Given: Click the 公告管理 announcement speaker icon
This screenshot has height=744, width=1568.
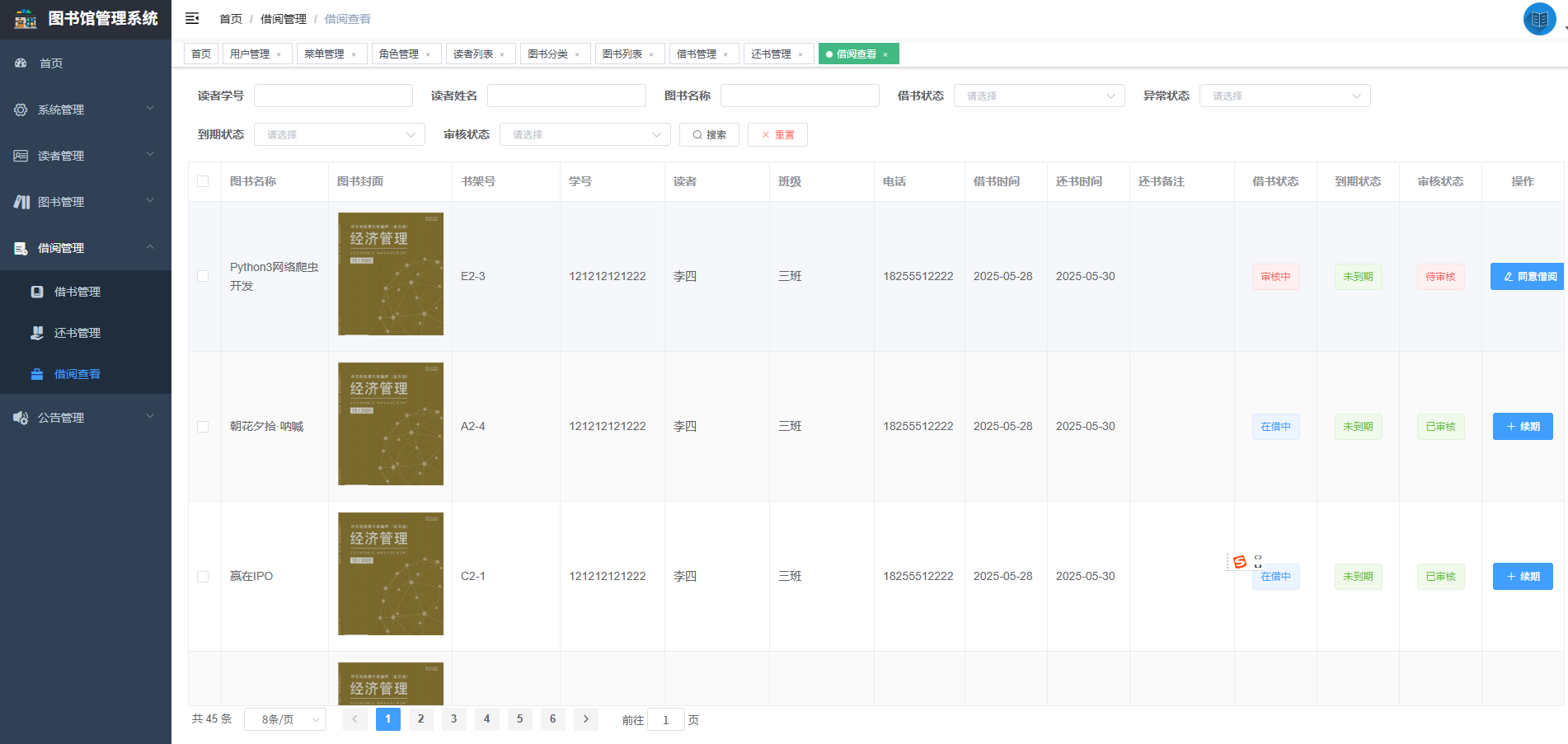Looking at the screenshot, I should click(x=20, y=417).
